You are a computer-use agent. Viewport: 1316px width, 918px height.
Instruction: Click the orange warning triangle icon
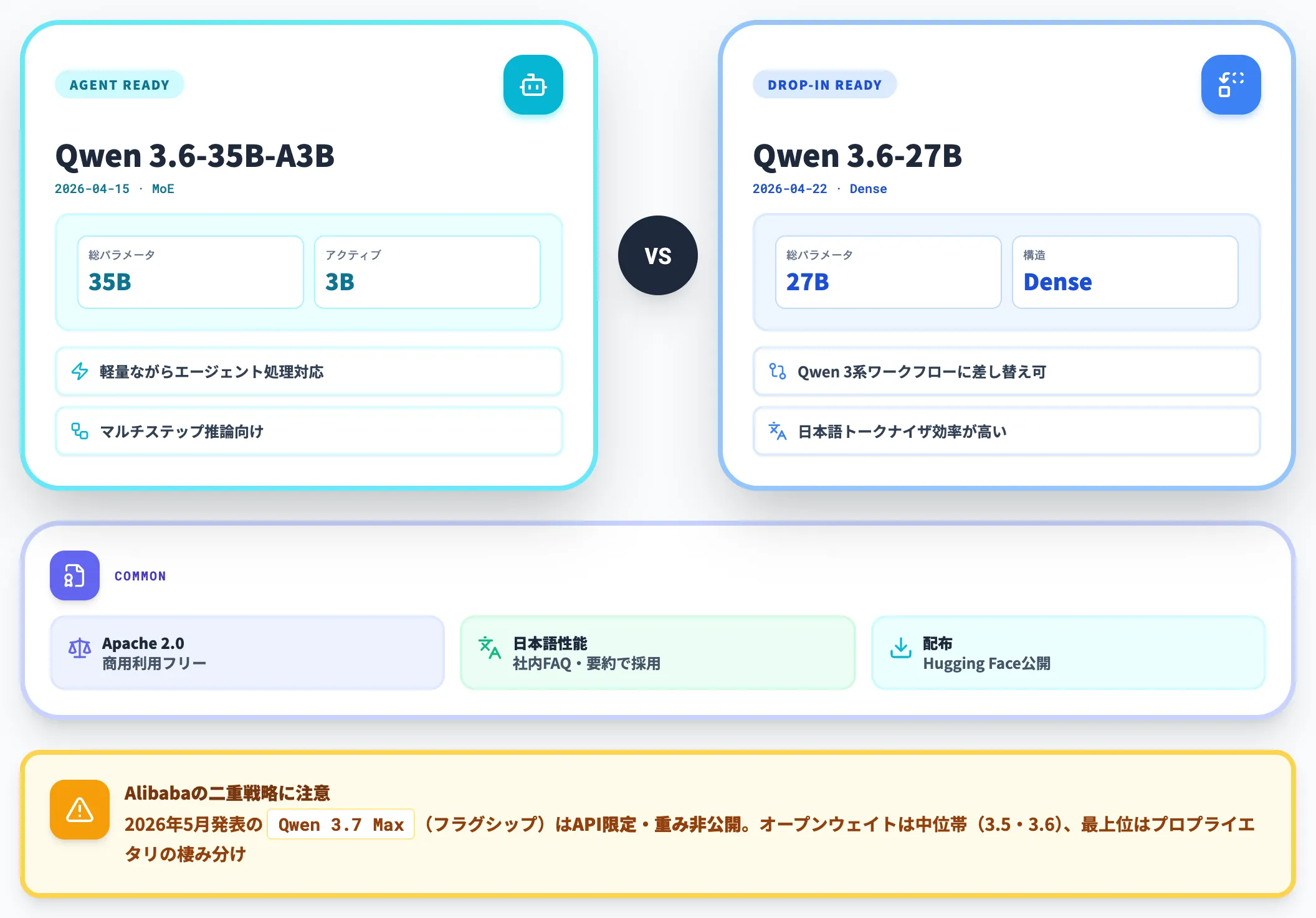pos(80,810)
